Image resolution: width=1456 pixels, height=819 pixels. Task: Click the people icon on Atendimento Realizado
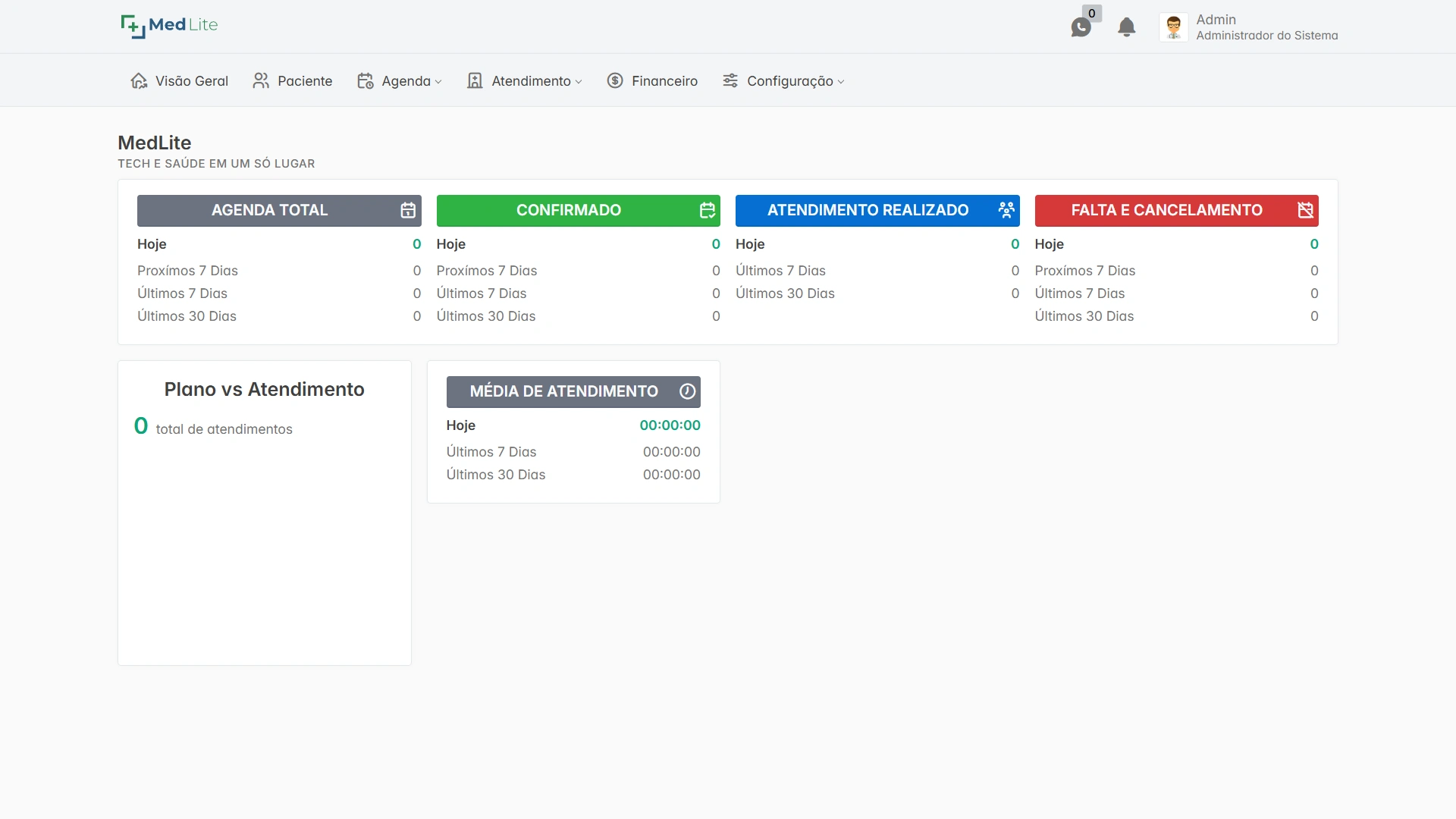(x=1006, y=210)
